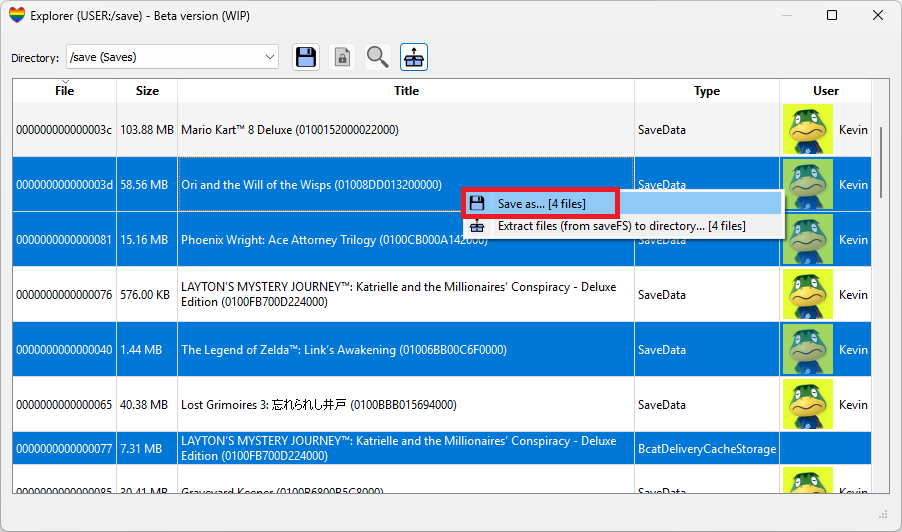Click file name 0000000000000076
Screen dimensions: 902x532
click(x=64, y=294)
